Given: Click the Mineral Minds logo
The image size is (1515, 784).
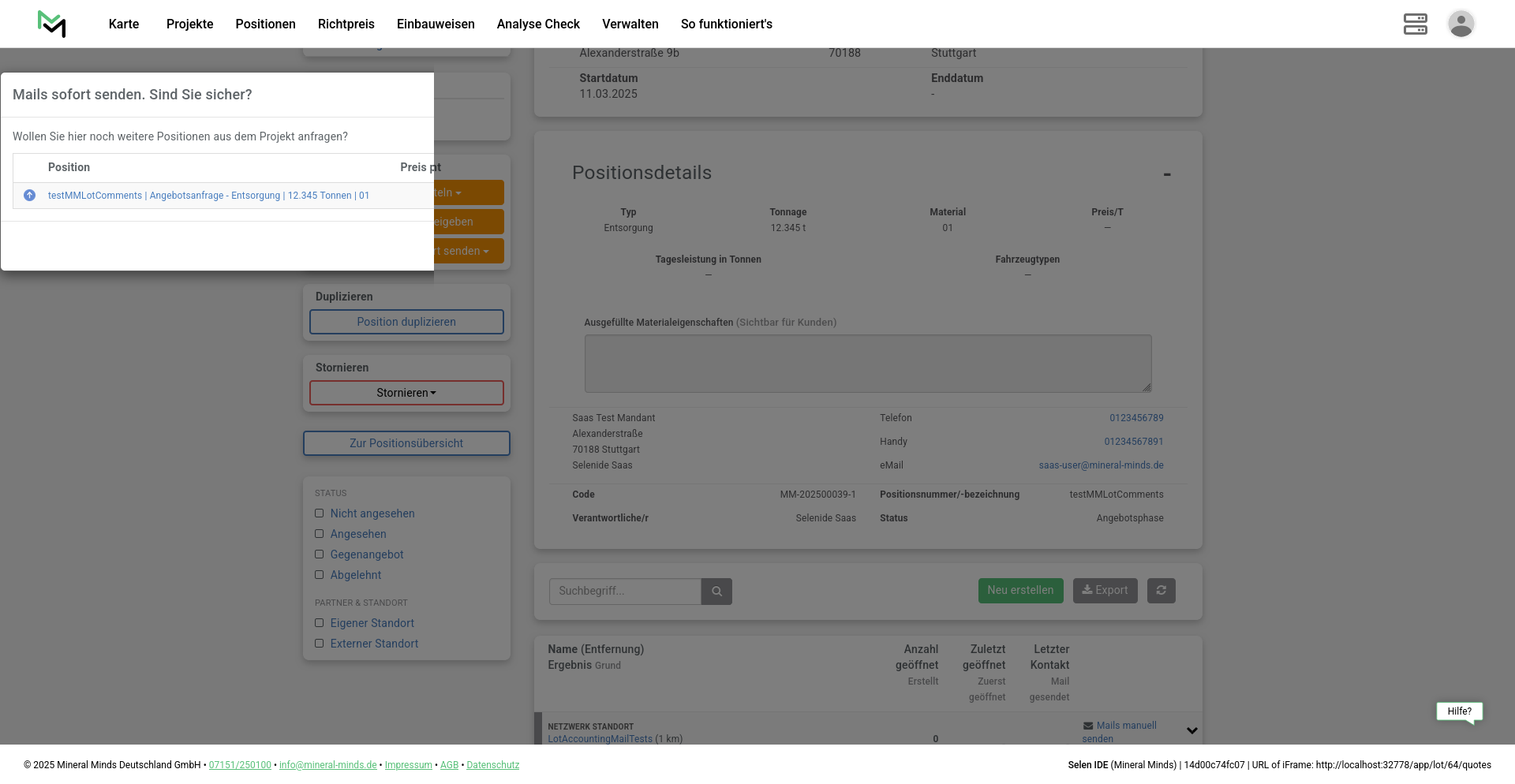Looking at the screenshot, I should click(x=51, y=24).
